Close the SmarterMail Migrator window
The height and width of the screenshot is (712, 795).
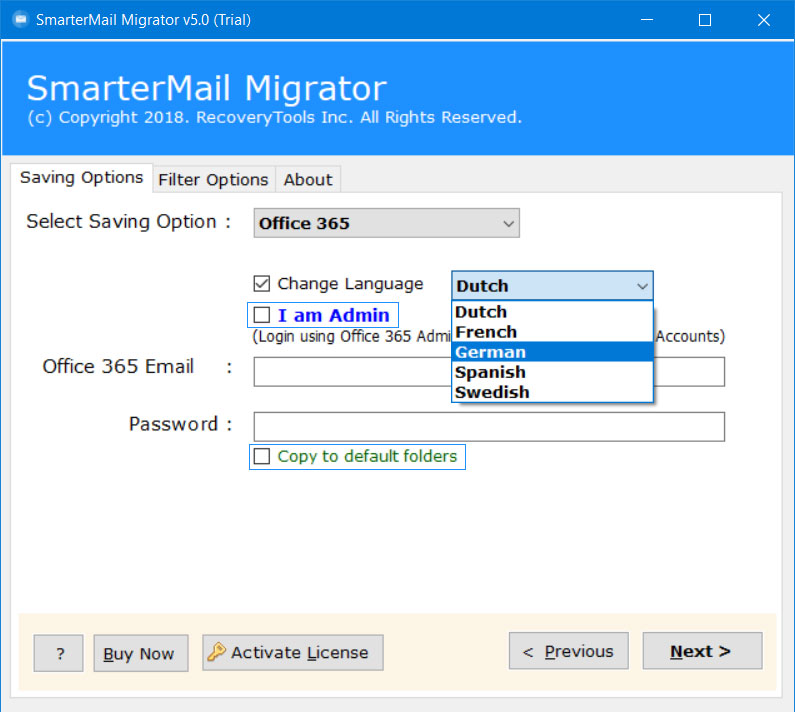(764, 20)
